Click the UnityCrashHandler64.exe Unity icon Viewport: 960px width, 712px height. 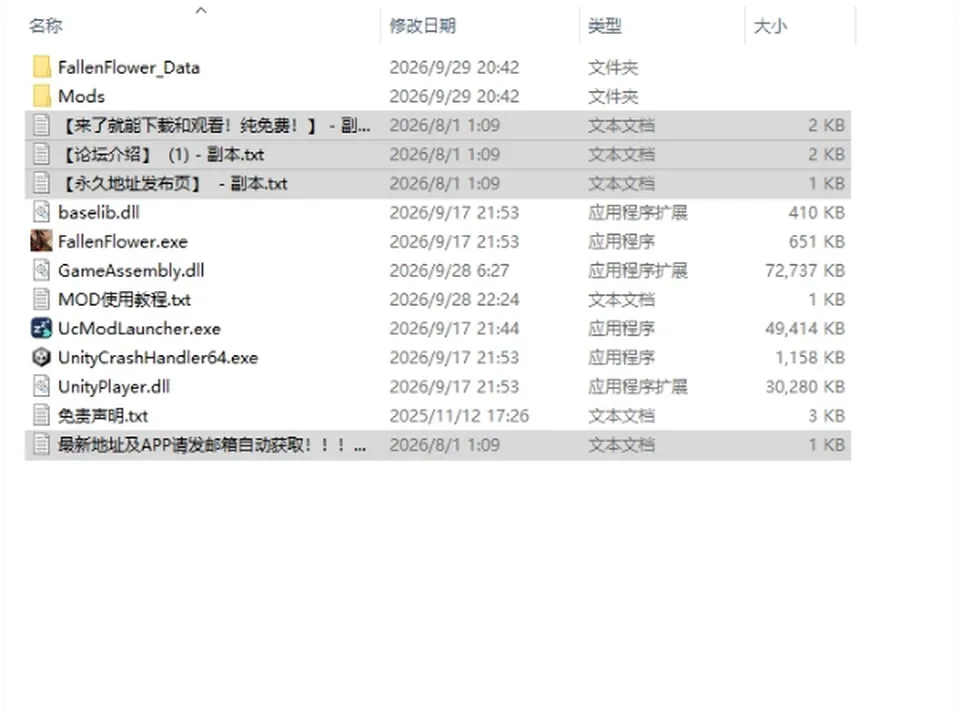click(x=42, y=358)
